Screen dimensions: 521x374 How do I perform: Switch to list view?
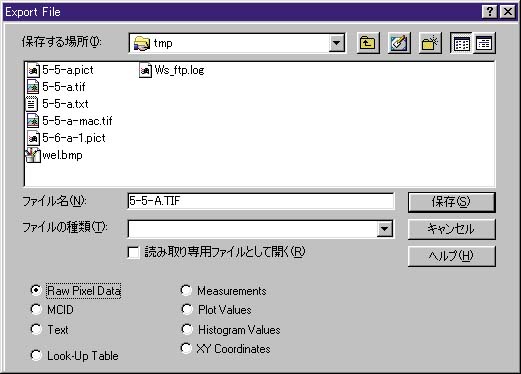461,43
